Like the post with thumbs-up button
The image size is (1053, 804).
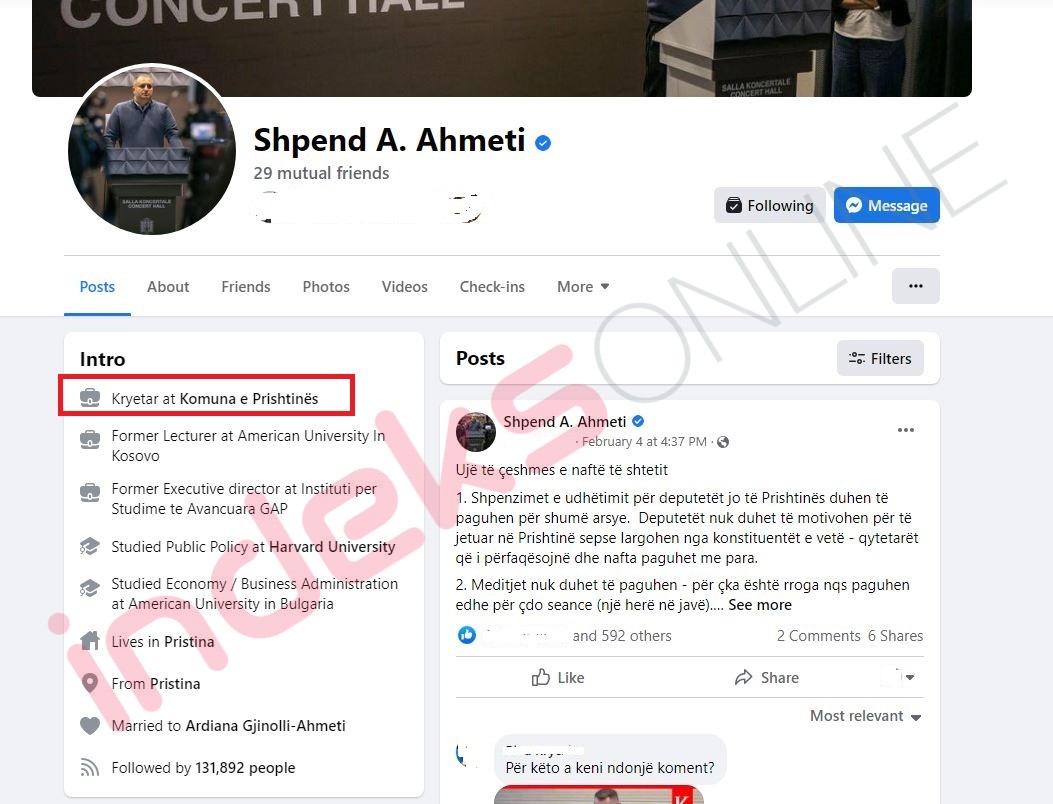(558, 677)
